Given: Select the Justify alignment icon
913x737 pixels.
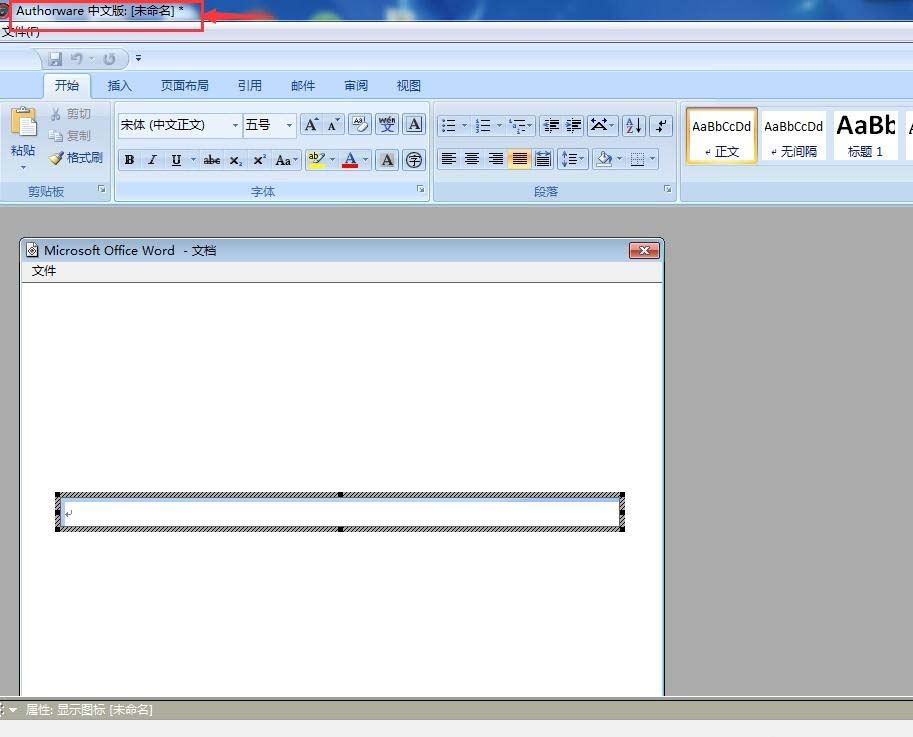Looking at the screenshot, I should [519, 159].
